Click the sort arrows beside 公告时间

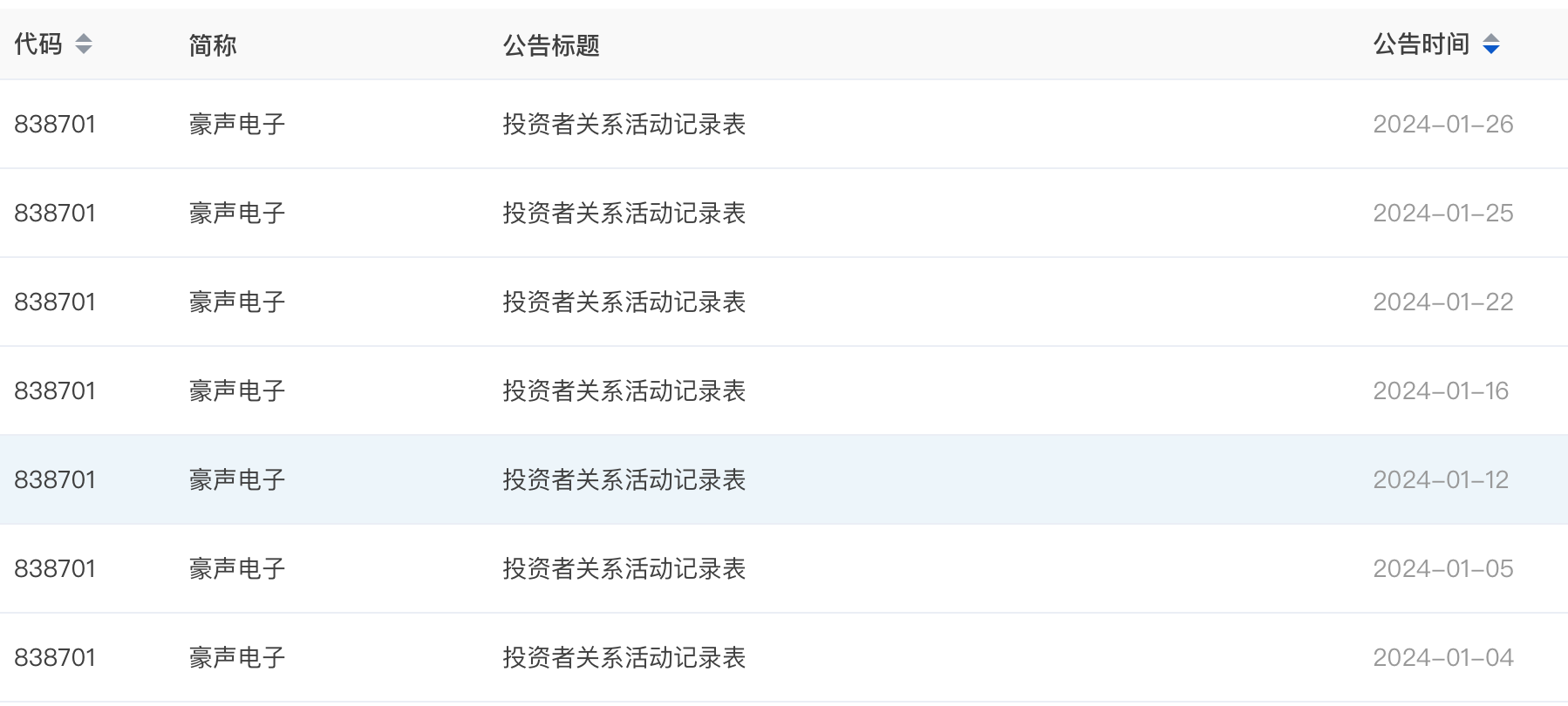pos(1491,44)
